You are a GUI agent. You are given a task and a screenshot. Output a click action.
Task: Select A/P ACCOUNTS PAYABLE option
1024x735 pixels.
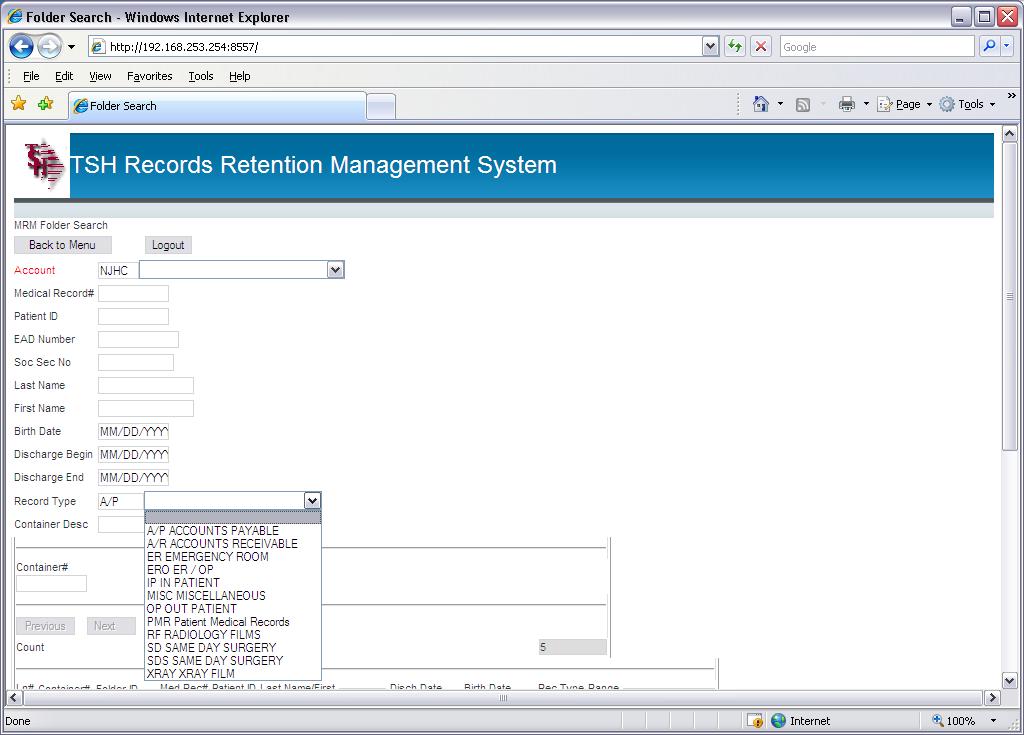233,531
